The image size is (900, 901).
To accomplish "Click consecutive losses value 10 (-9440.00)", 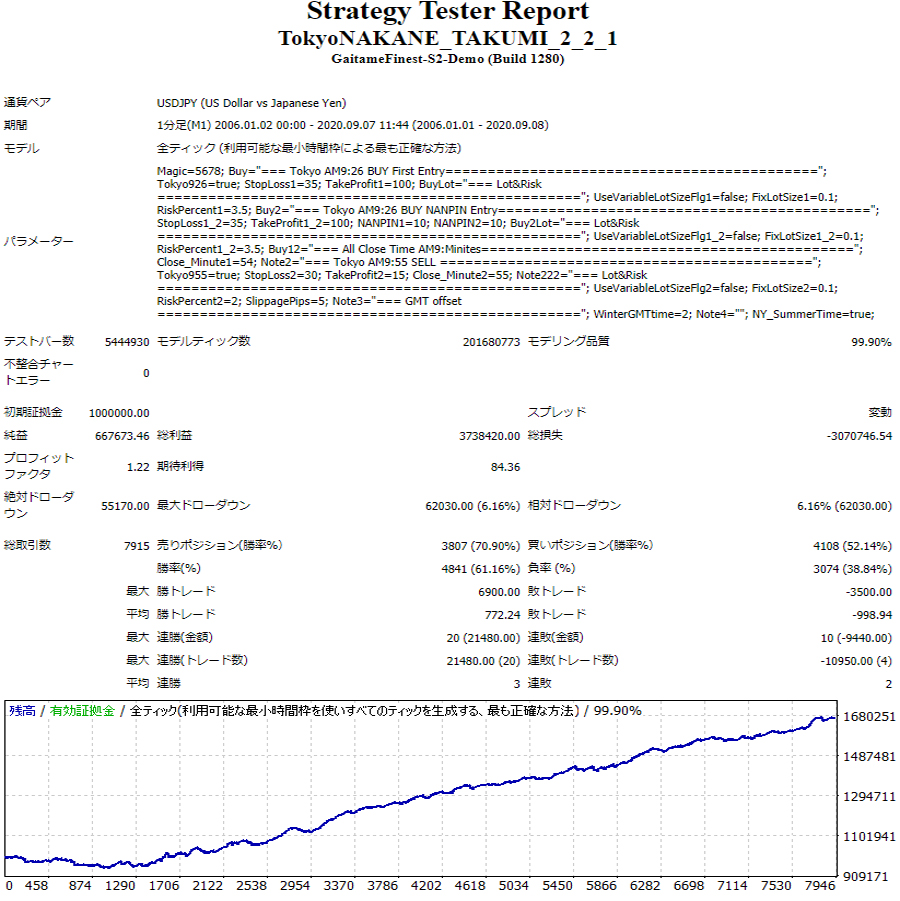I will point(856,638).
